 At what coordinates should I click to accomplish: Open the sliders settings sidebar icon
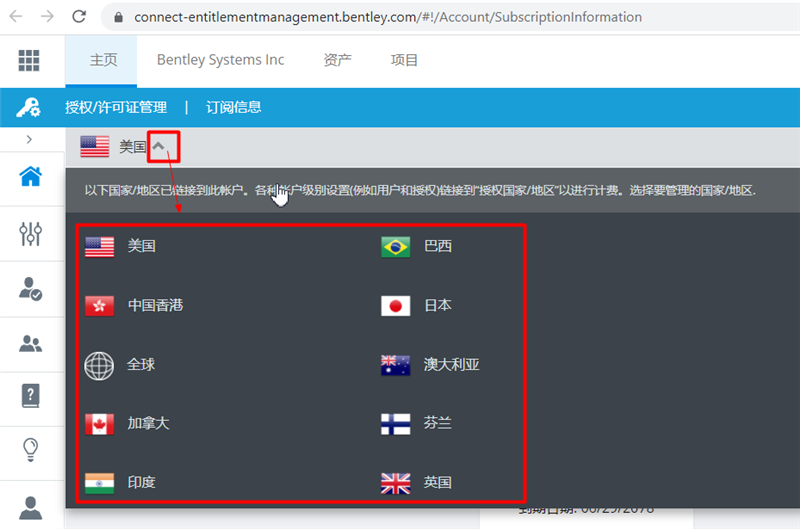pos(31,234)
